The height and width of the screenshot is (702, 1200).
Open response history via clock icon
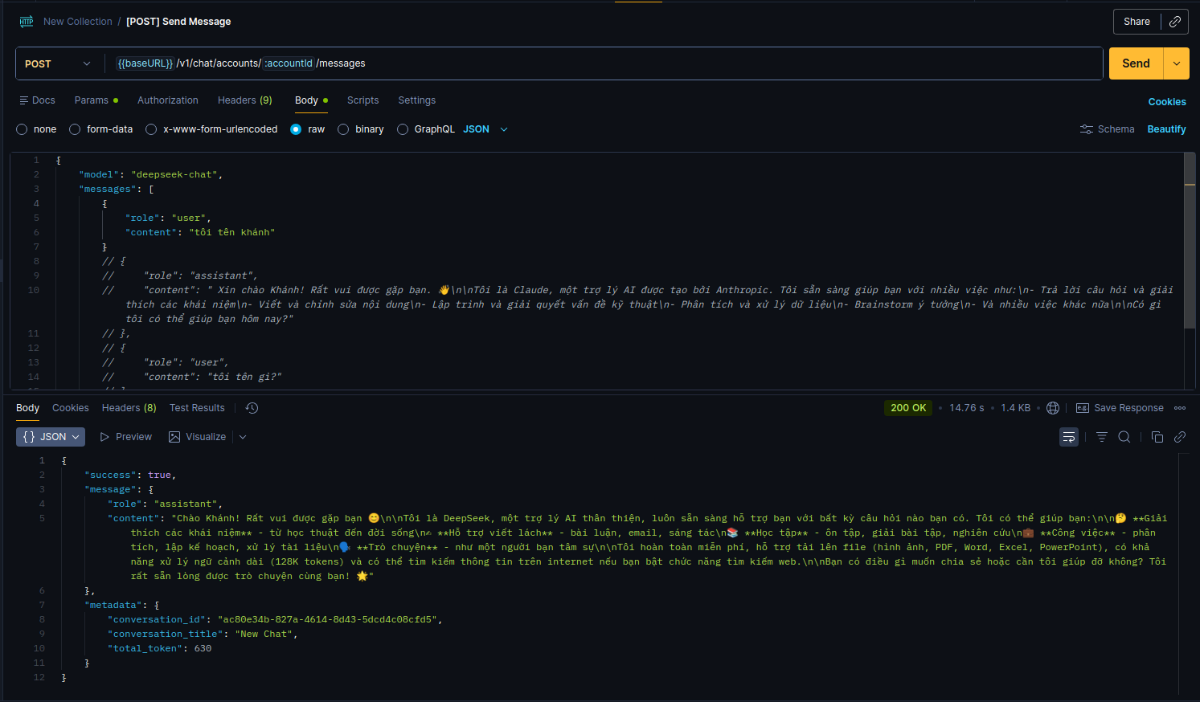coord(251,407)
